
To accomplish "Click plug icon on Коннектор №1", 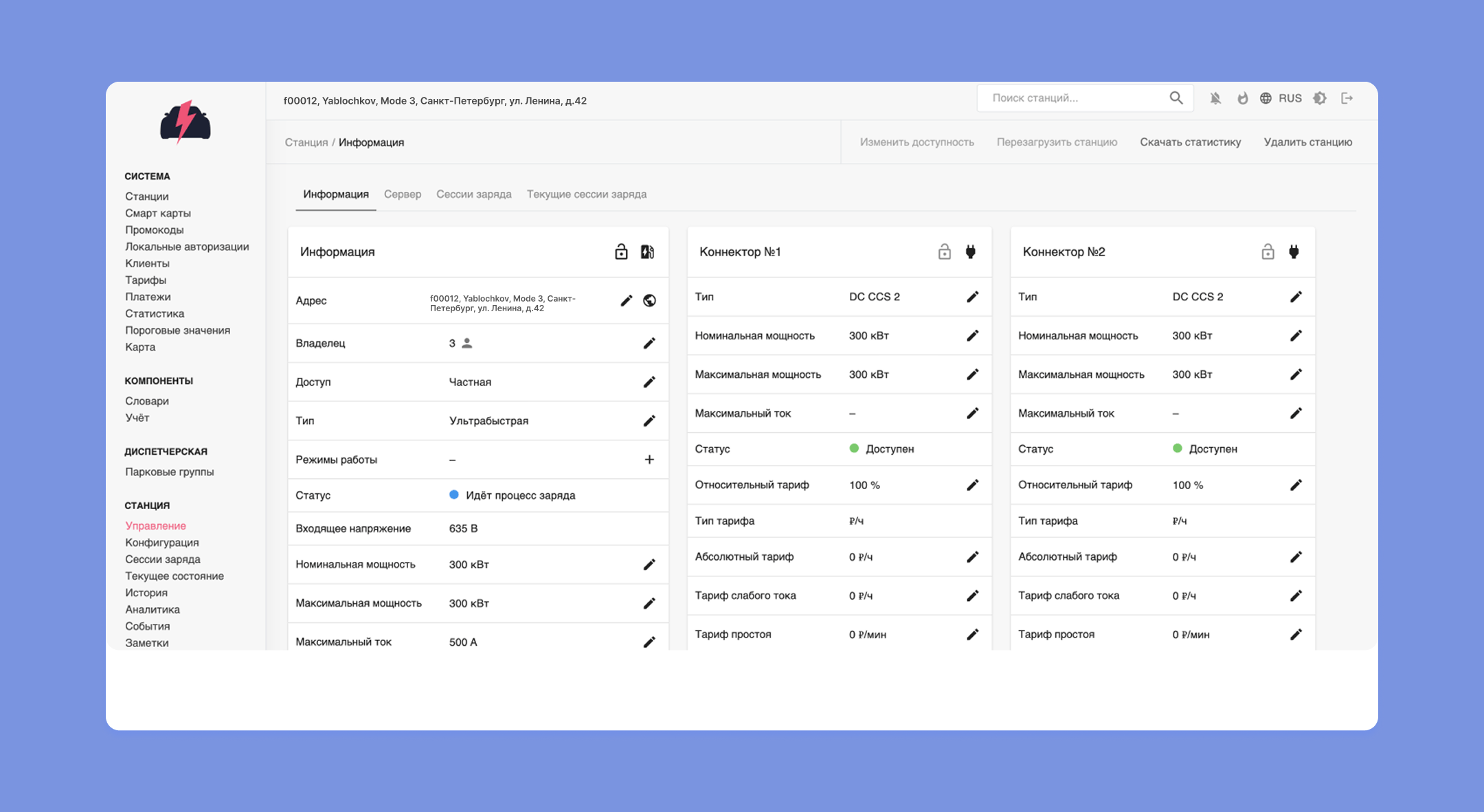I will tap(970, 252).
